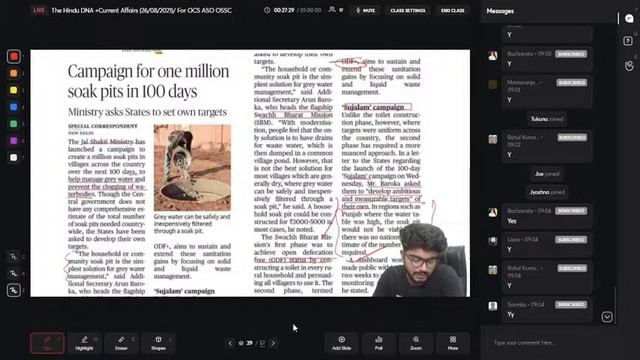This screenshot has height=360, width=640.
Task: Pick the green pen color
Action: point(13,124)
